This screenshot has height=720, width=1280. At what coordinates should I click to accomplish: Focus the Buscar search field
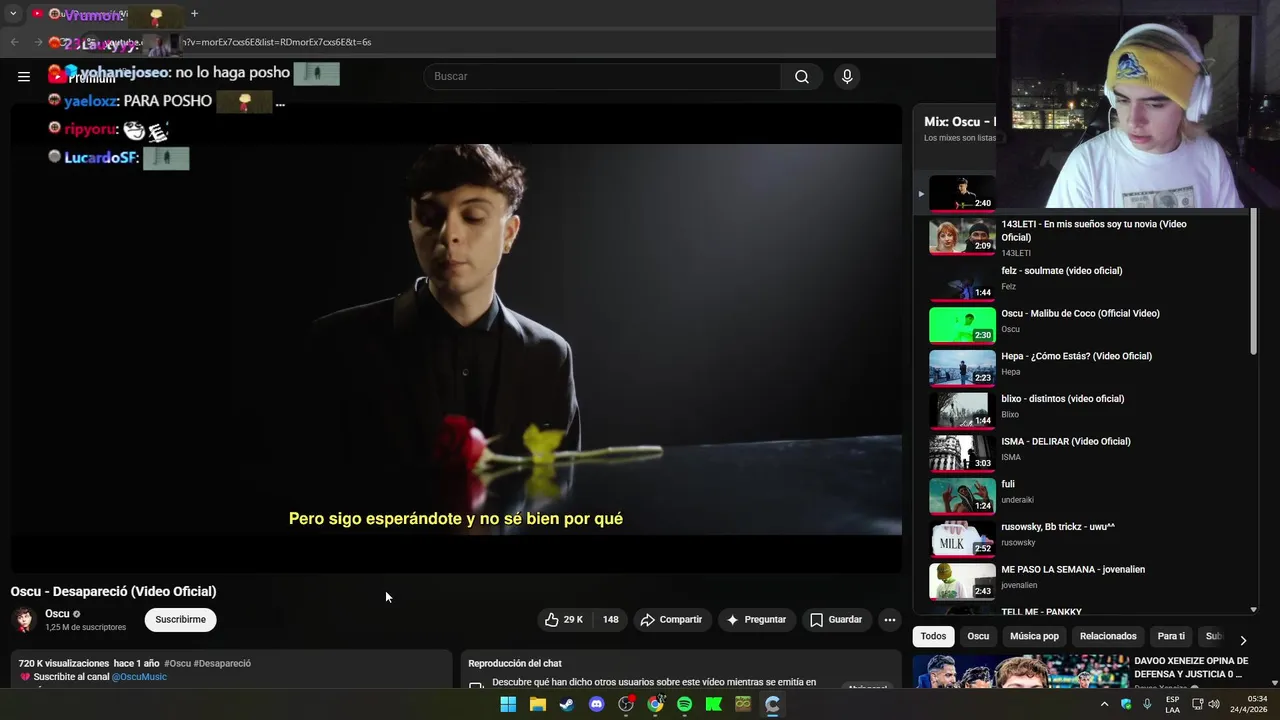(x=603, y=76)
